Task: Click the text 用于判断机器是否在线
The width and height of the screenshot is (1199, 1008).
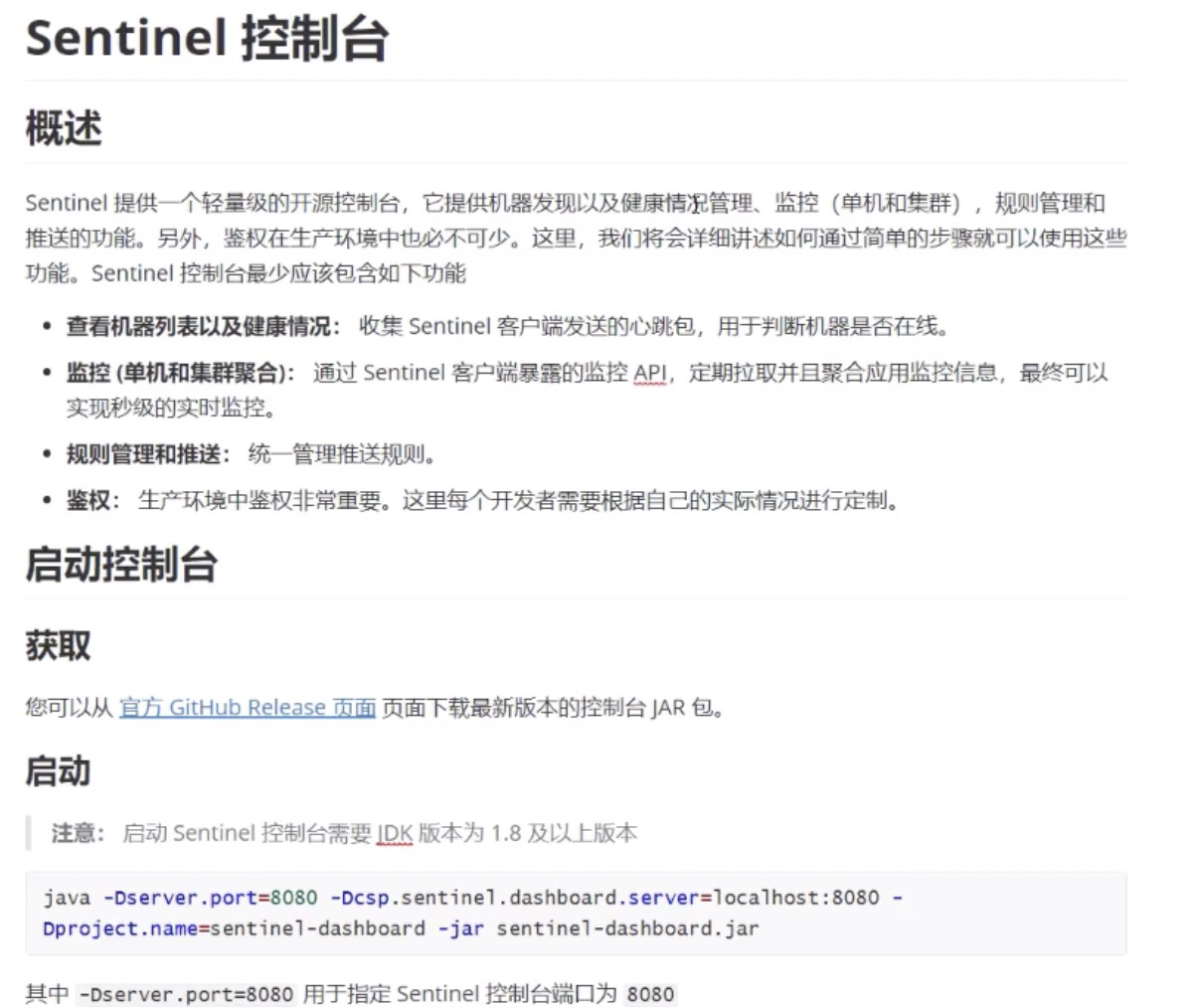Action: (x=833, y=326)
